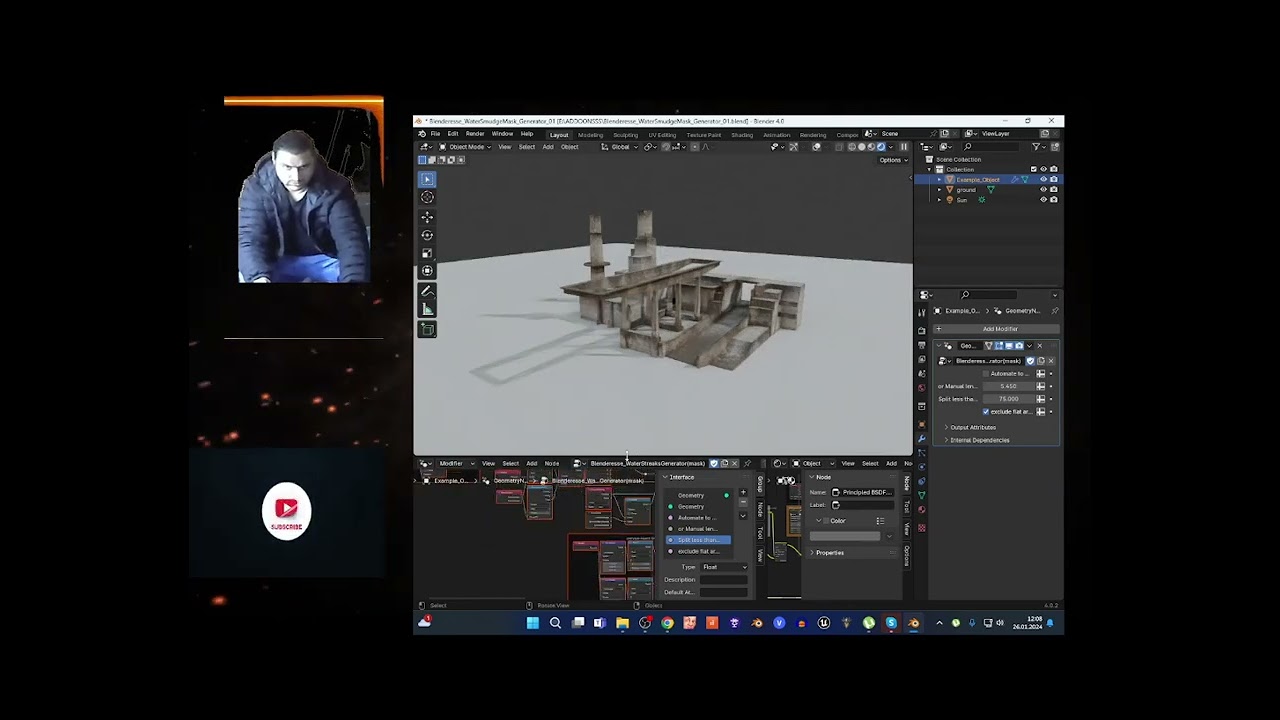Open the Render properties tab icon

922,330
